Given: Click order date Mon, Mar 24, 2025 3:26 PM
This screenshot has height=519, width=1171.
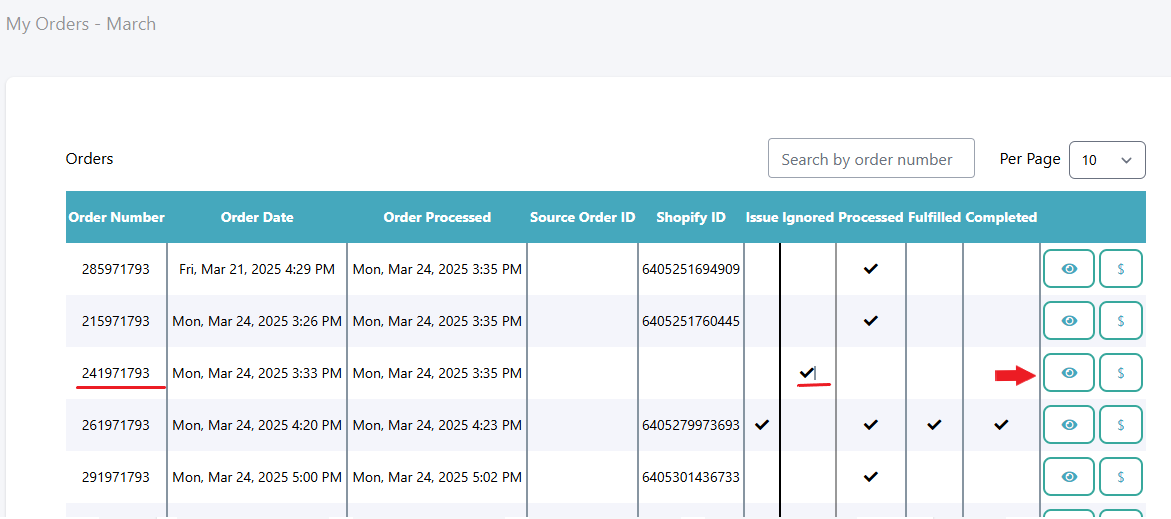Looking at the screenshot, I should 257,321.
